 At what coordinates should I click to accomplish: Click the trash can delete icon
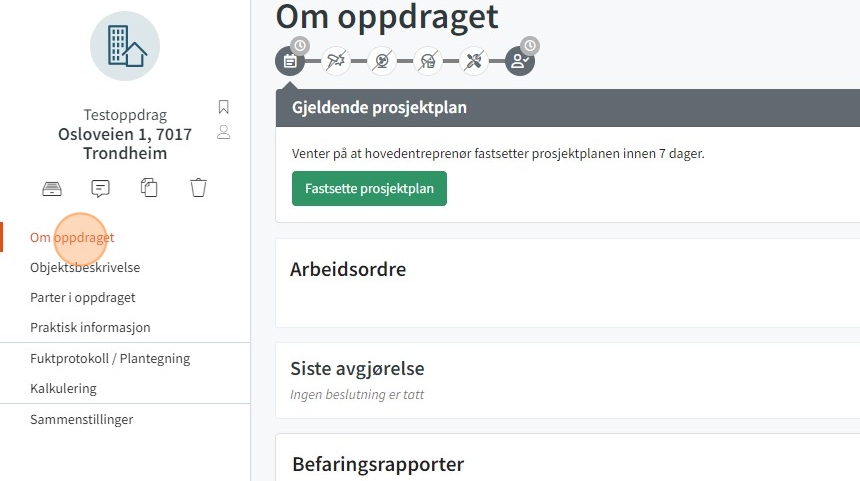click(199, 187)
